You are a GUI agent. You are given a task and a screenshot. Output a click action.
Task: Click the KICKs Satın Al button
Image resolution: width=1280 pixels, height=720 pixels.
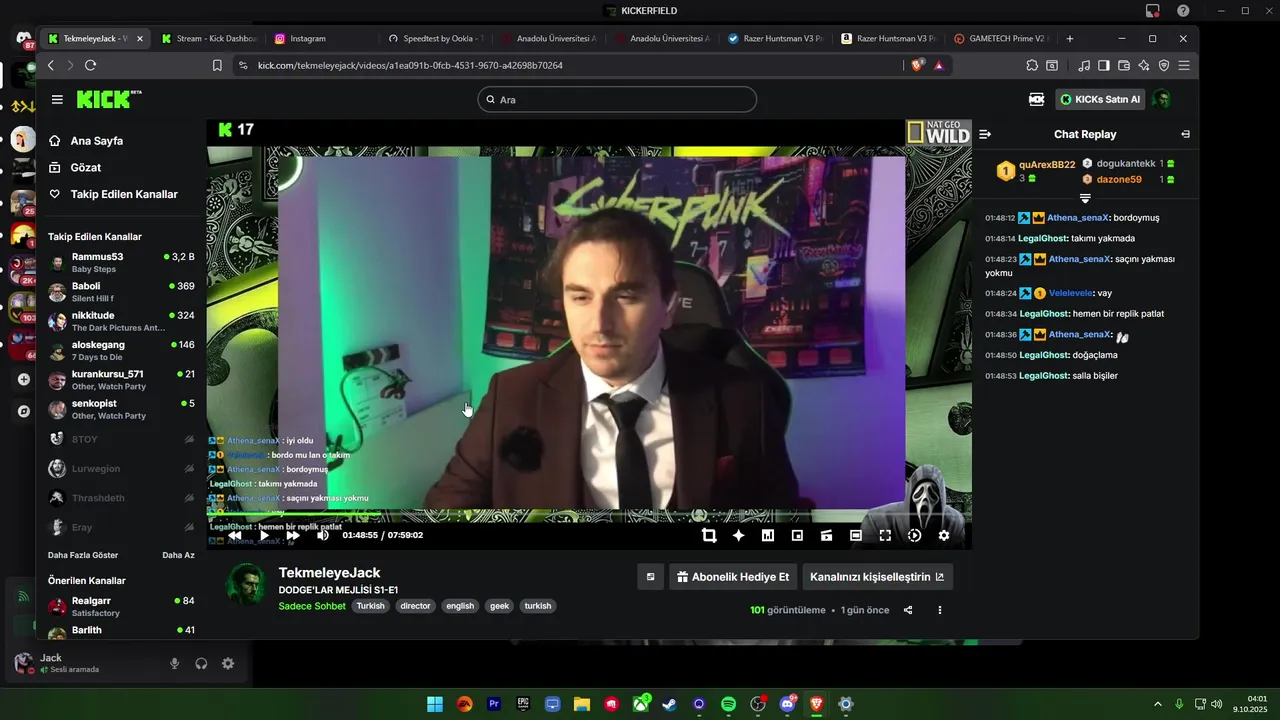click(x=1100, y=100)
